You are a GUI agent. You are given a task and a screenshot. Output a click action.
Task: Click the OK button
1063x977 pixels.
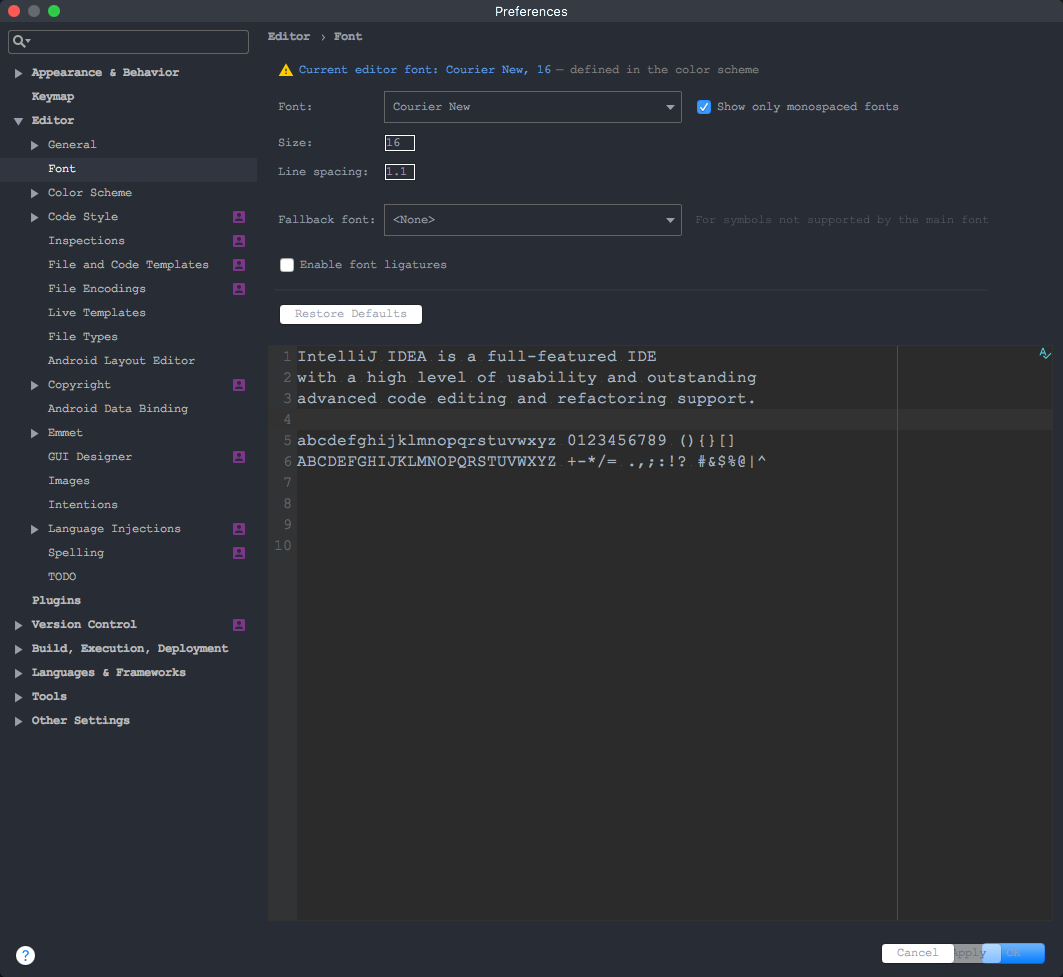tap(1014, 953)
